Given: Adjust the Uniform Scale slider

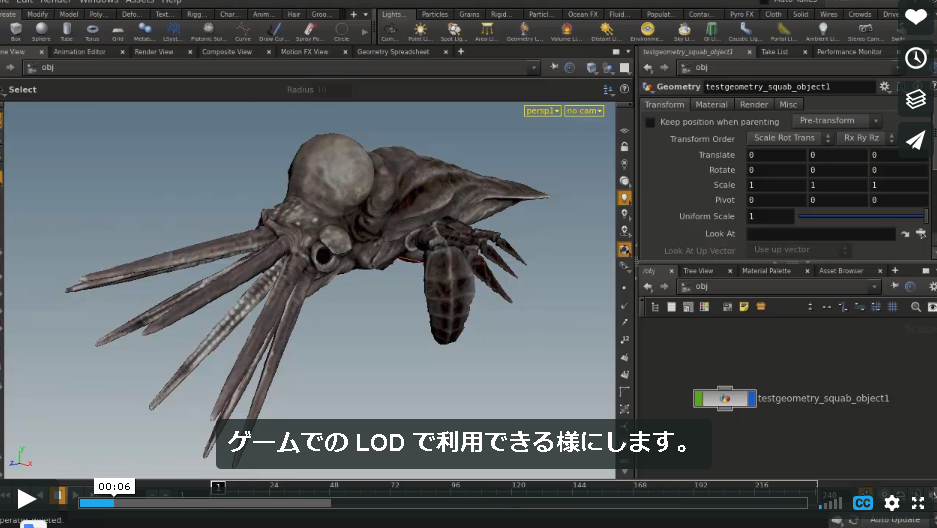Looking at the screenshot, I should click(x=862, y=216).
